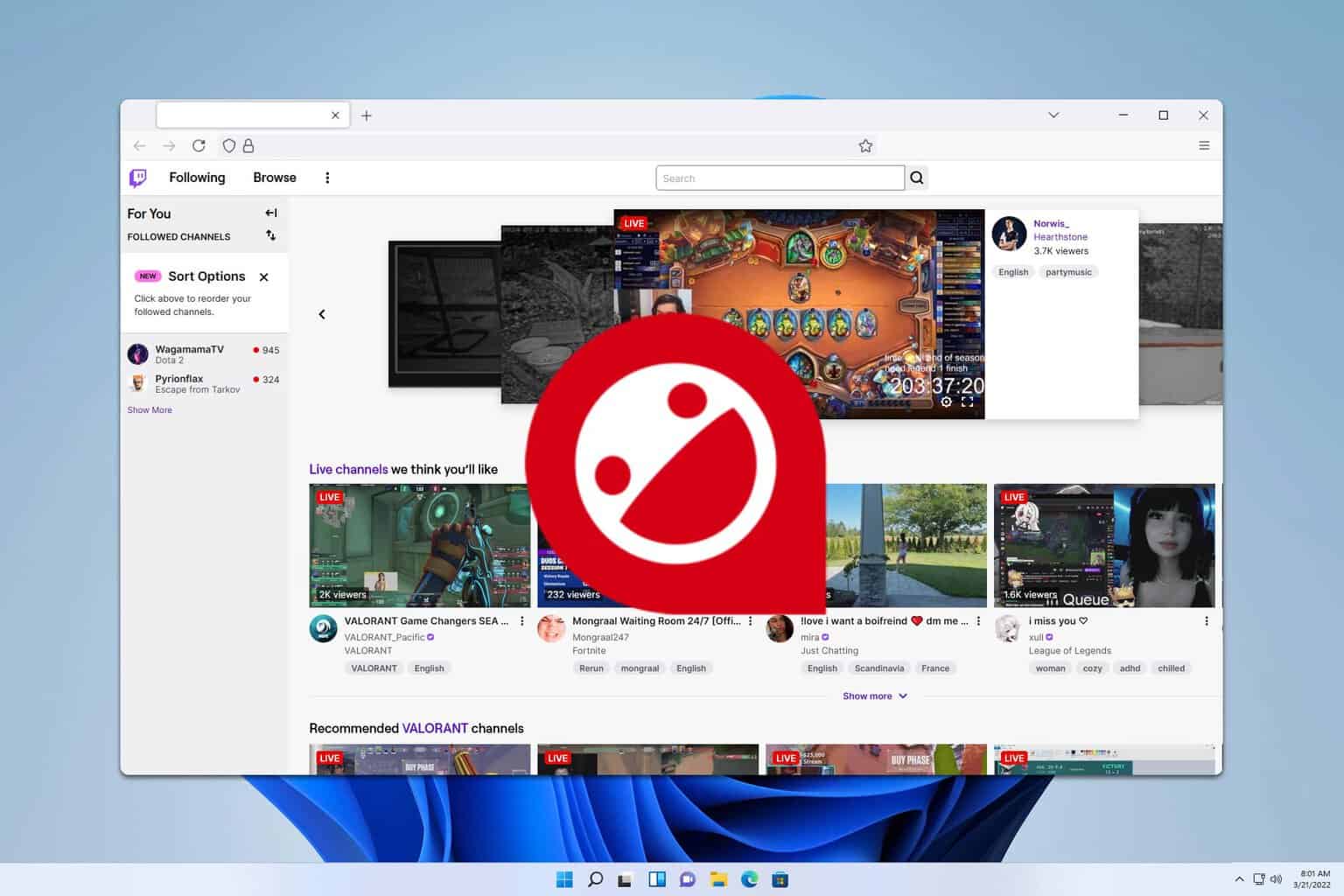This screenshot has width=1344, height=896.
Task: Open File Explorer from taskbar
Action: click(x=718, y=879)
